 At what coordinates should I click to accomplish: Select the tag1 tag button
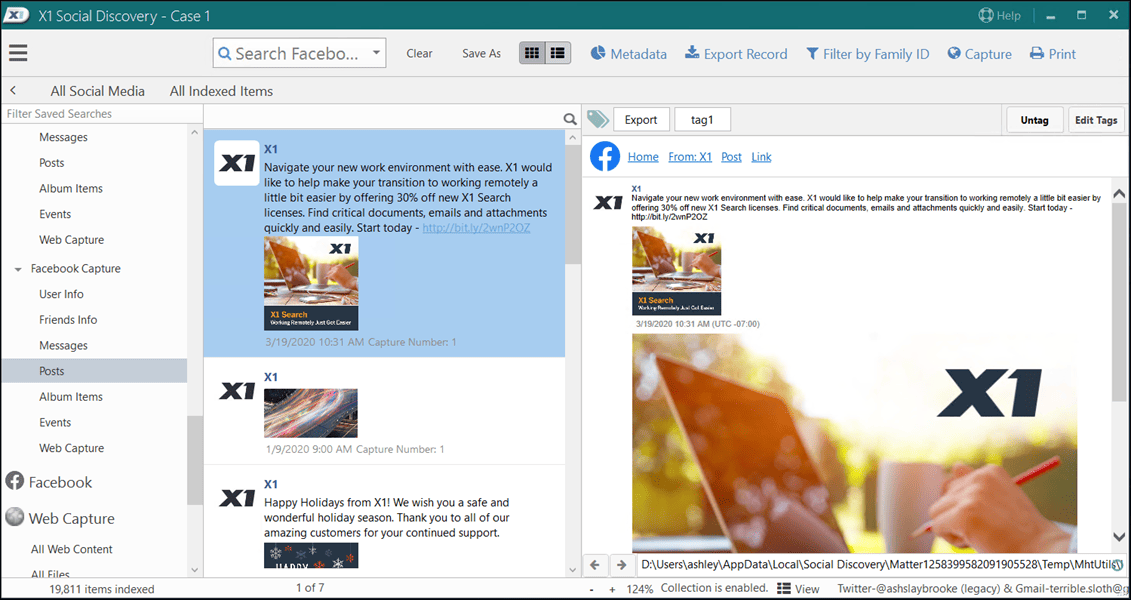[x=703, y=120]
